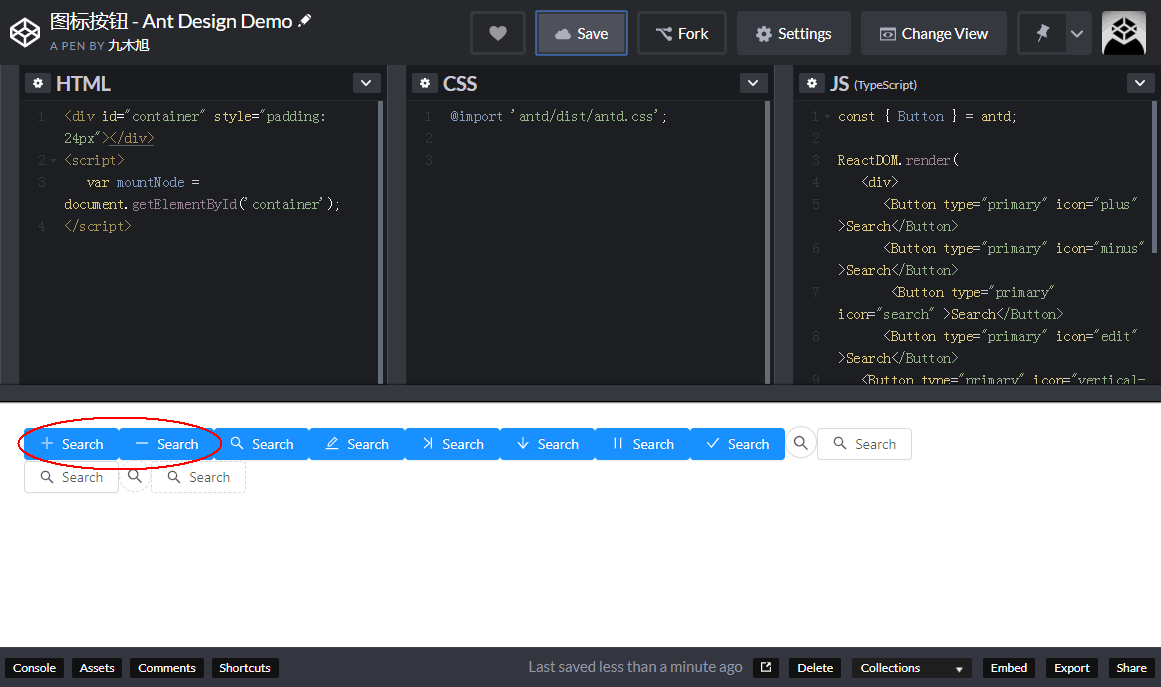Viewport: 1161px width, 687px height.
Task: Click default white Search button in first row
Action: coord(864,444)
